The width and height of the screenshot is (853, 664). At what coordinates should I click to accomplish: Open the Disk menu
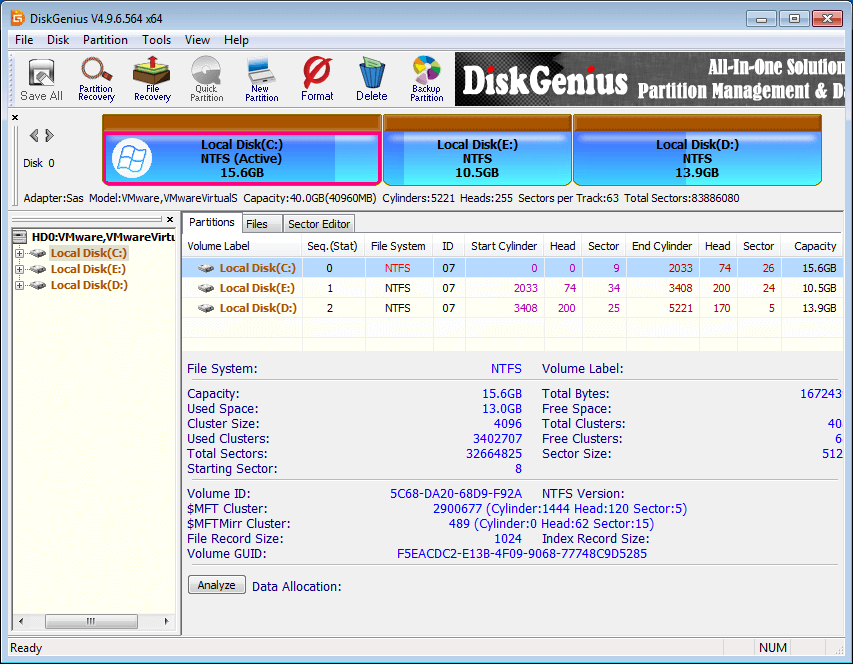(58, 40)
